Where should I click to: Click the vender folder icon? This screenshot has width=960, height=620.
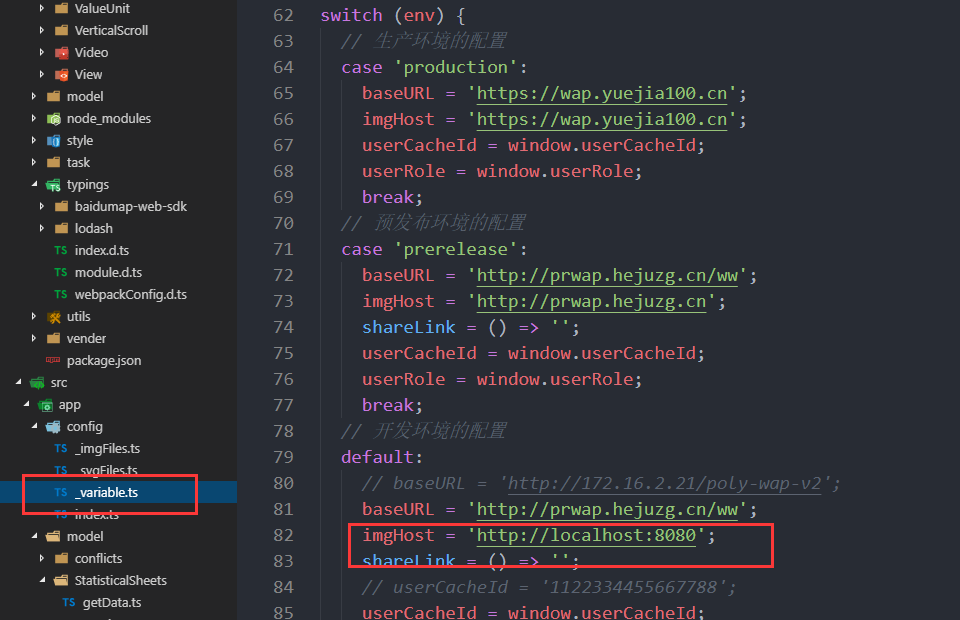pos(54,338)
